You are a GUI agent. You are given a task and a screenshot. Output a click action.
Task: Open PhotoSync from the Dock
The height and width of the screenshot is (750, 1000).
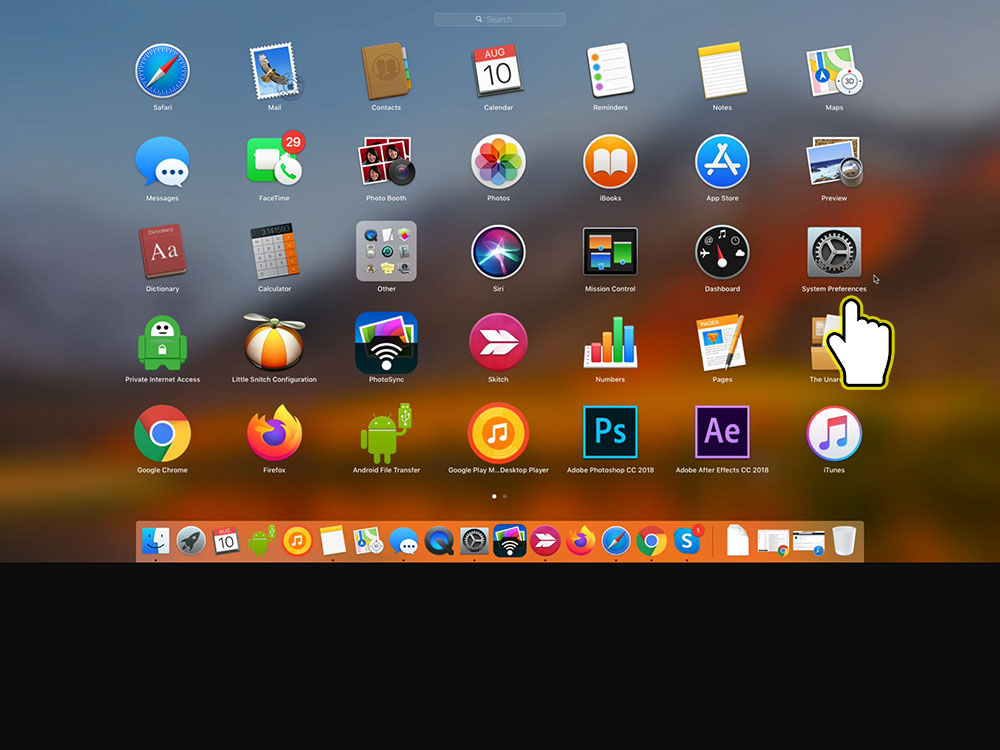point(510,541)
